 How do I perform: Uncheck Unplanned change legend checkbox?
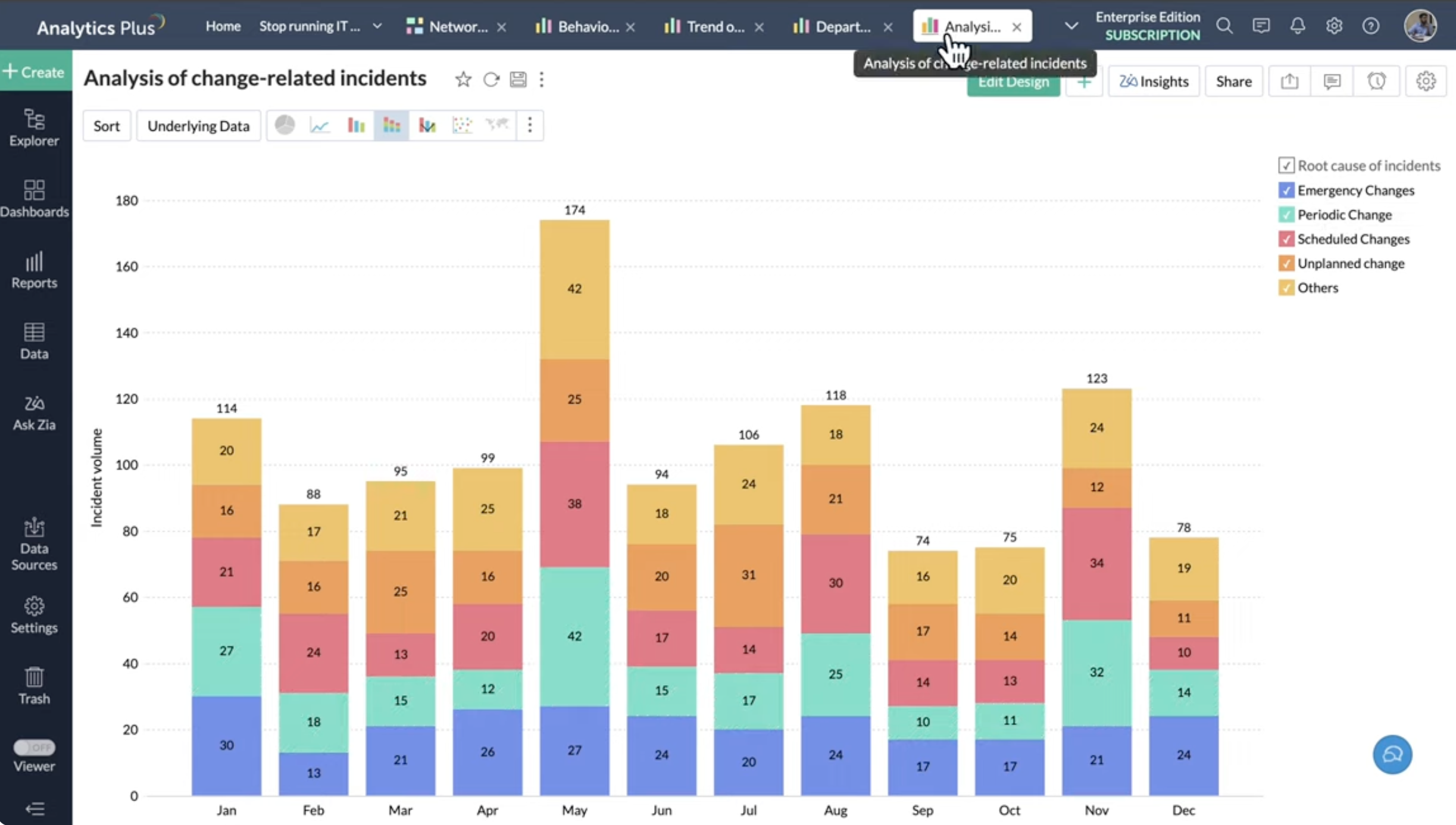click(x=1286, y=263)
